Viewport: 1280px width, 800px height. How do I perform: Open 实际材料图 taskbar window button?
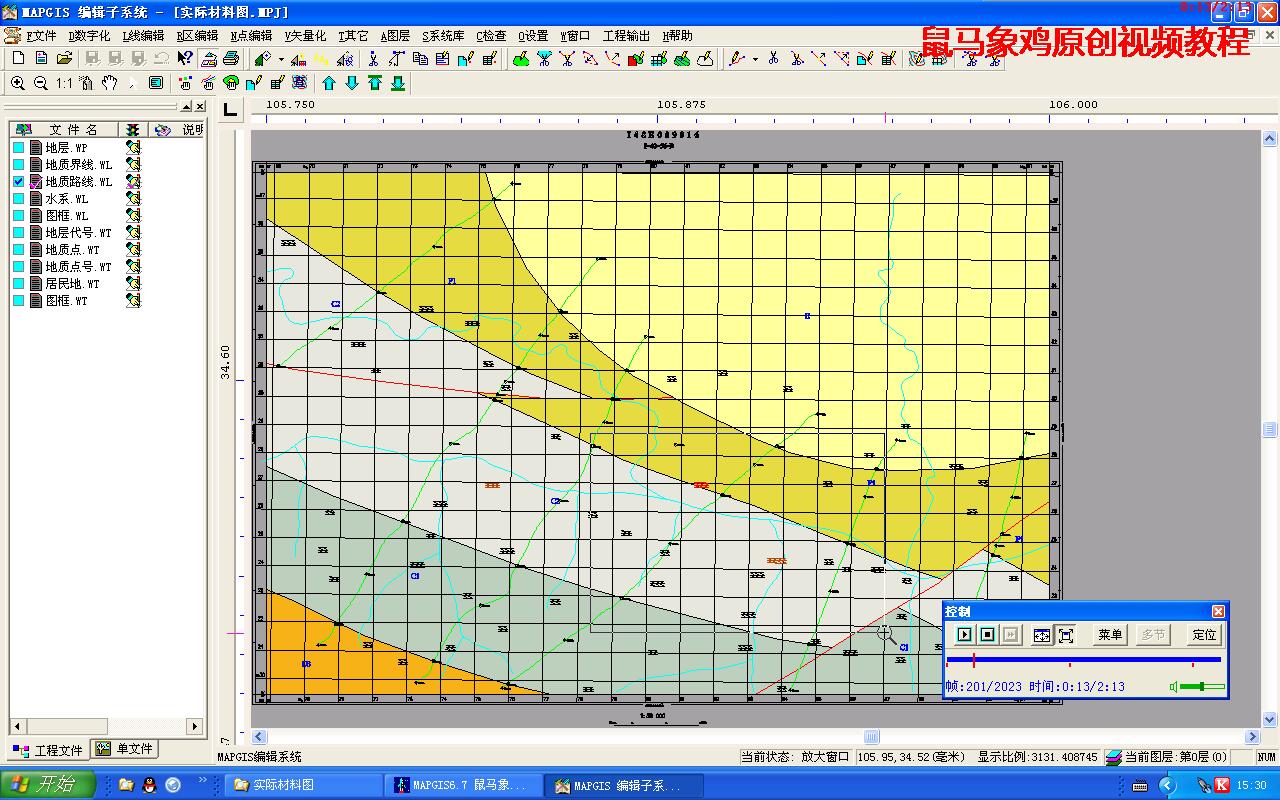click(x=304, y=785)
